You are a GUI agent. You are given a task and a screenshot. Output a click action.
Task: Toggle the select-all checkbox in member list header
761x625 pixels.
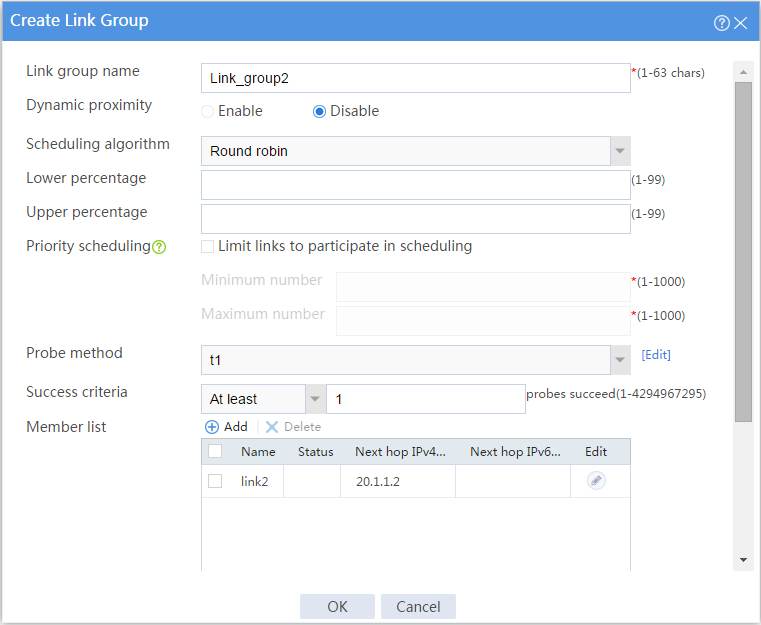pos(215,451)
